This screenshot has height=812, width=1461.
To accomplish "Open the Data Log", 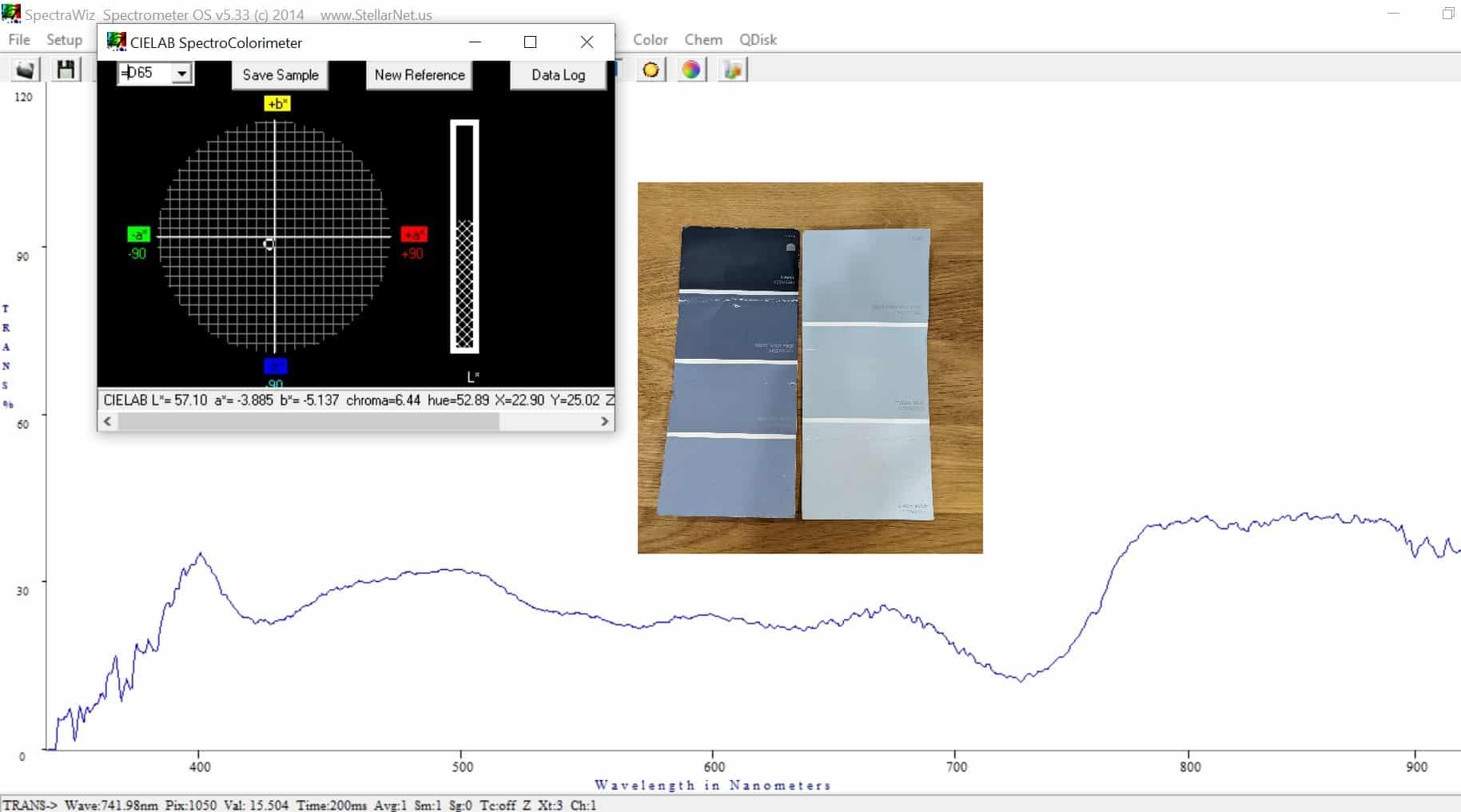I will 558,75.
